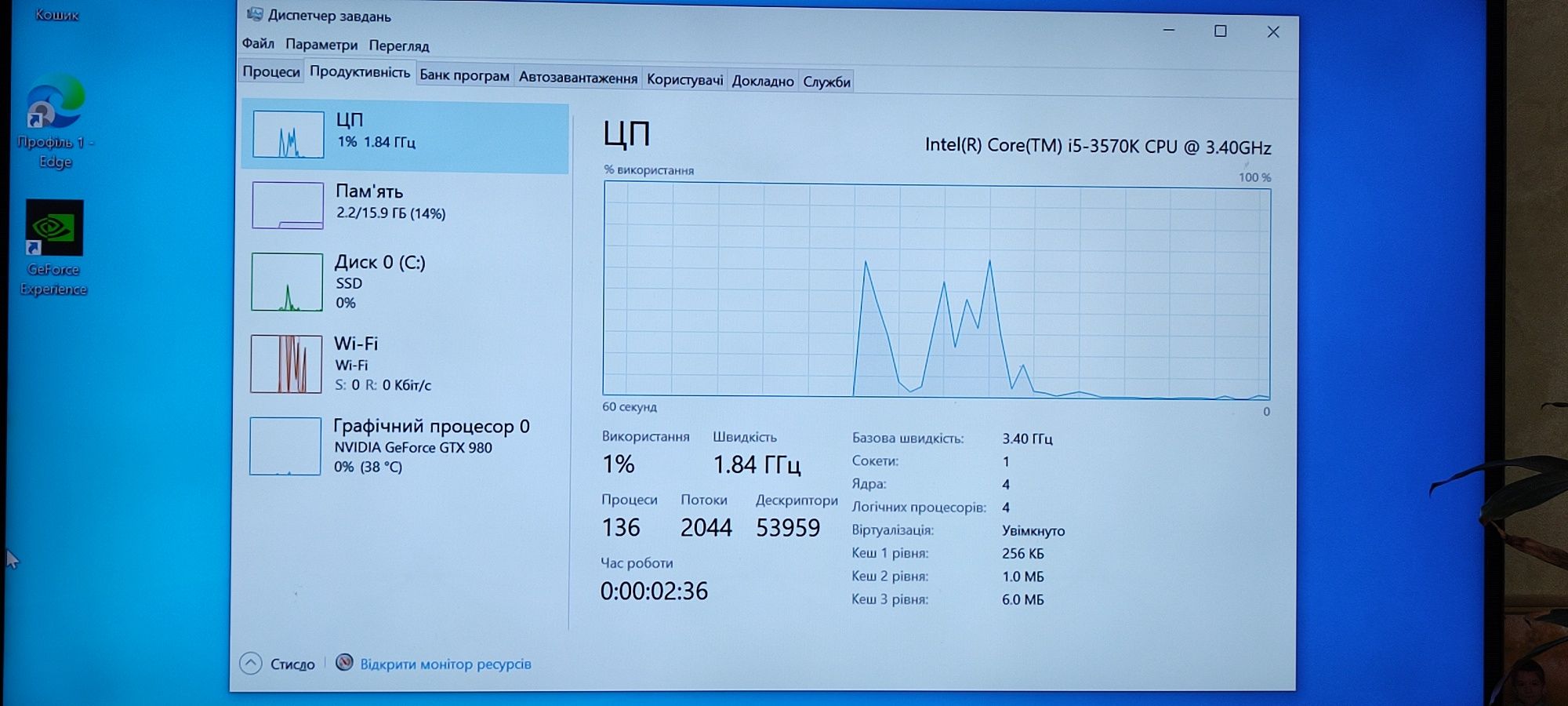Select the Wi-Fi mini graph thumbnail
Screen dimensions: 1568x706
(x=286, y=364)
